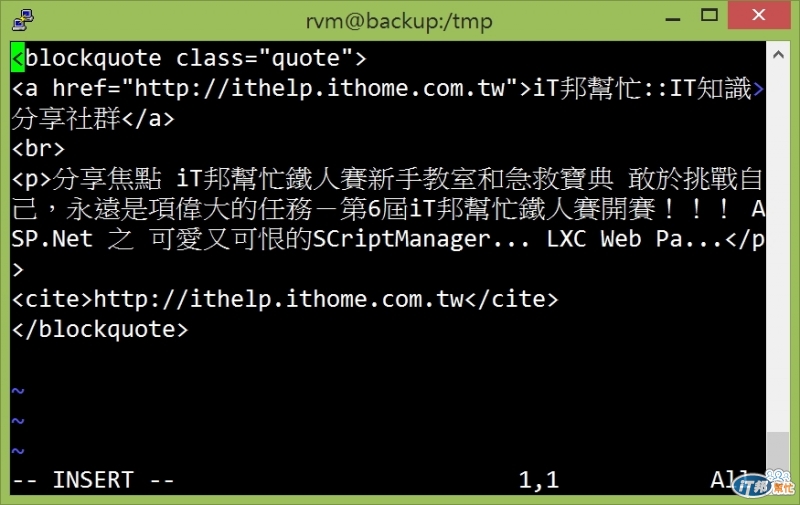Click the 1,1 cursor position indicator

point(539,480)
